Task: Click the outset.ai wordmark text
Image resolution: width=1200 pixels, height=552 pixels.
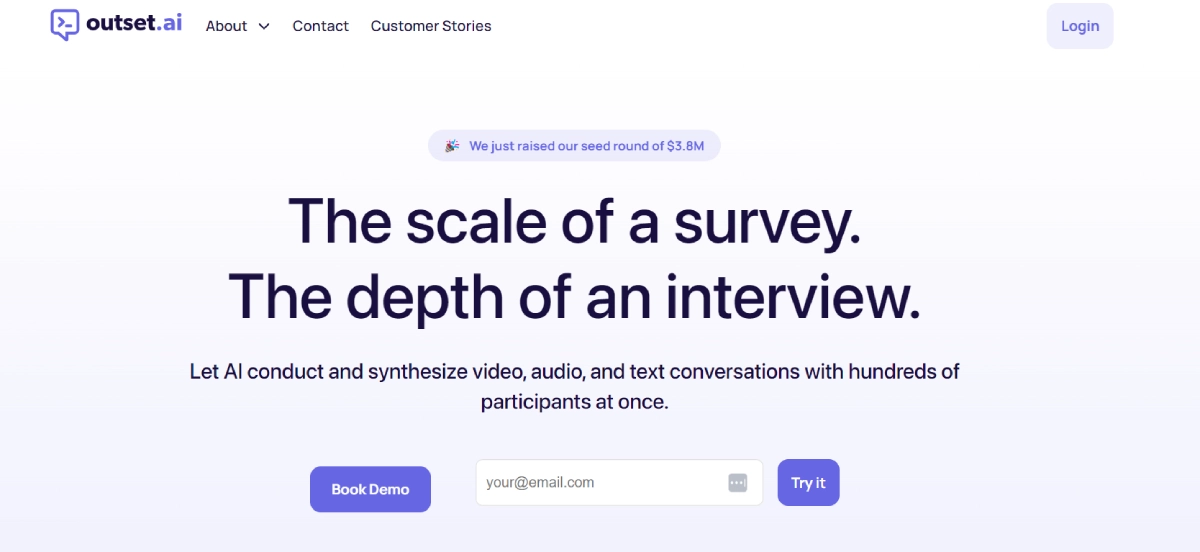Action: pyautogui.click(x=134, y=24)
